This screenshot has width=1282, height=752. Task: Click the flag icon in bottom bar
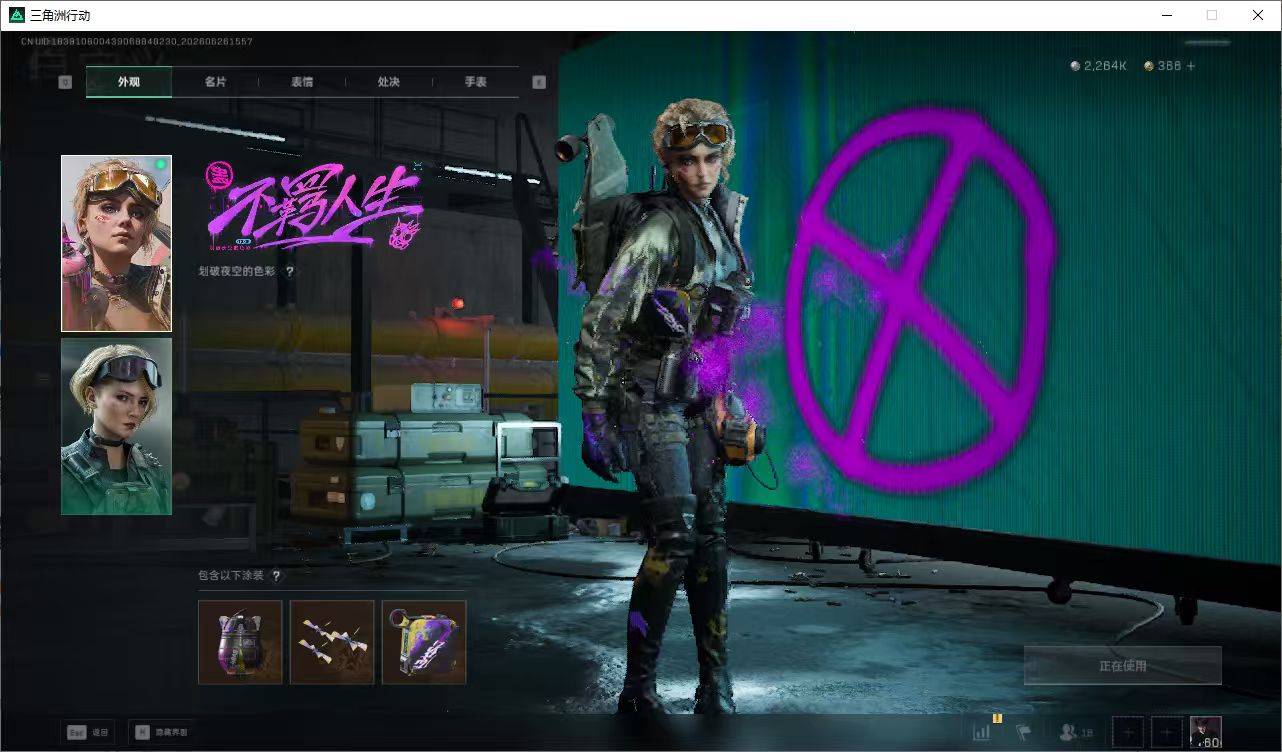coord(1024,733)
